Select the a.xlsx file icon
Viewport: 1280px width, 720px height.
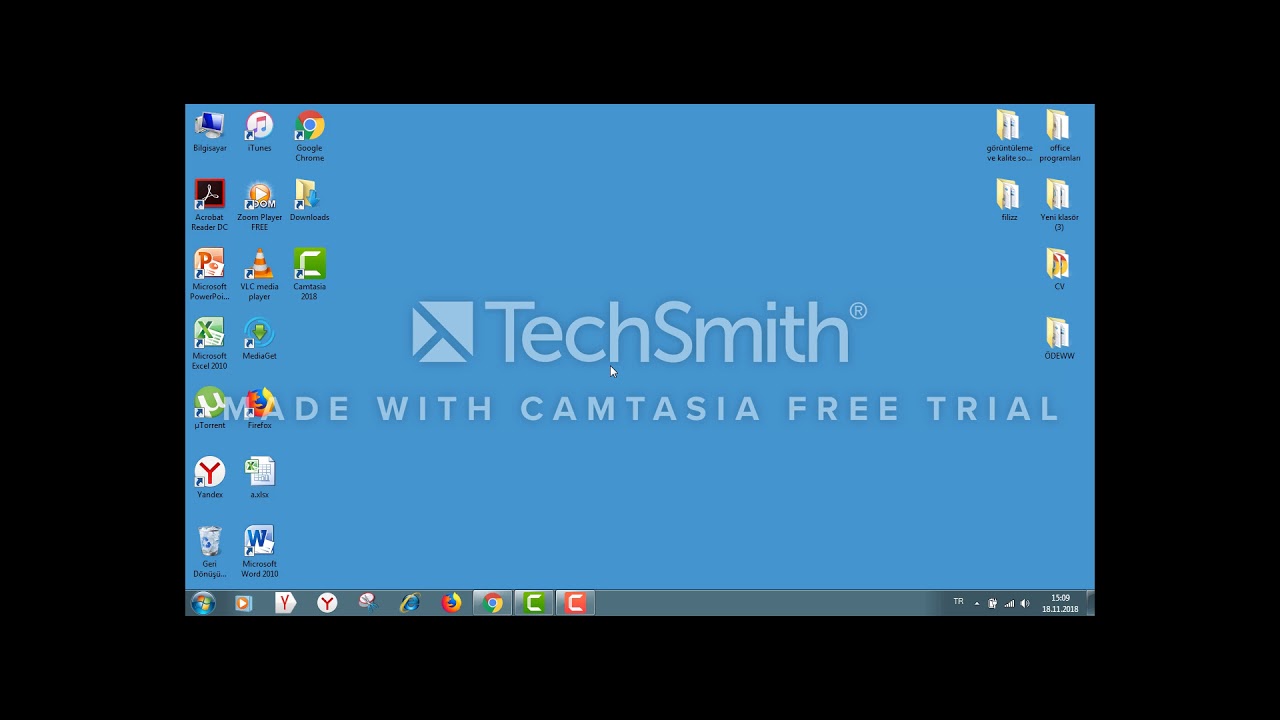[259, 477]
